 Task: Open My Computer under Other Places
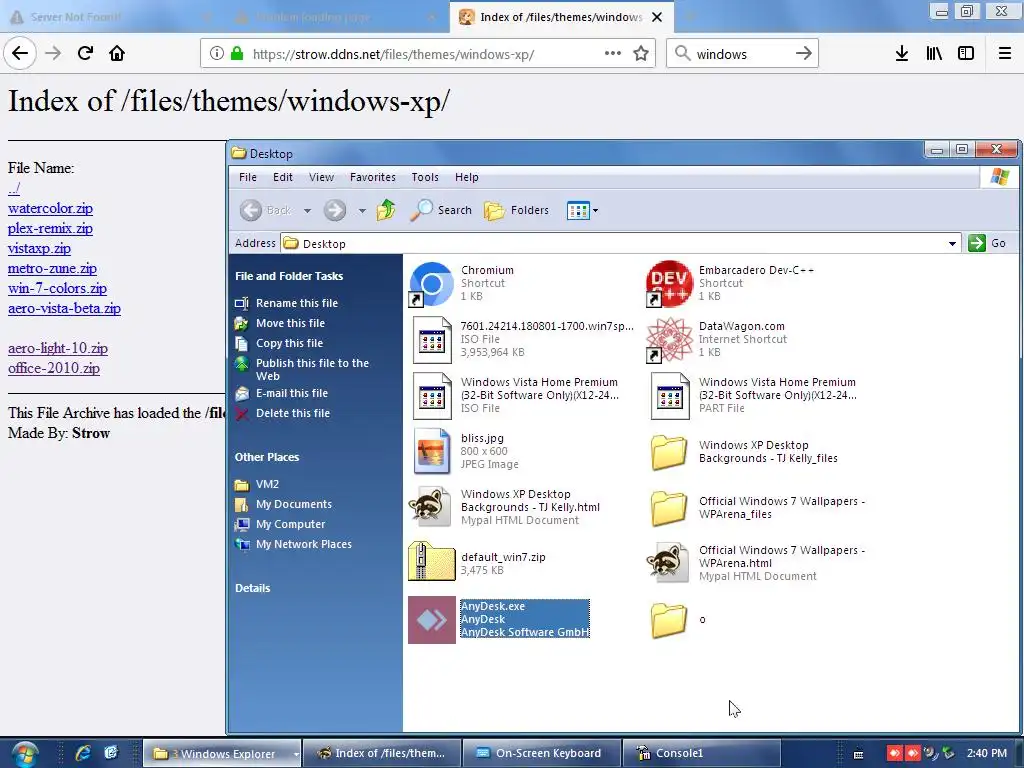pyautogui.click(x=280, y=524)
